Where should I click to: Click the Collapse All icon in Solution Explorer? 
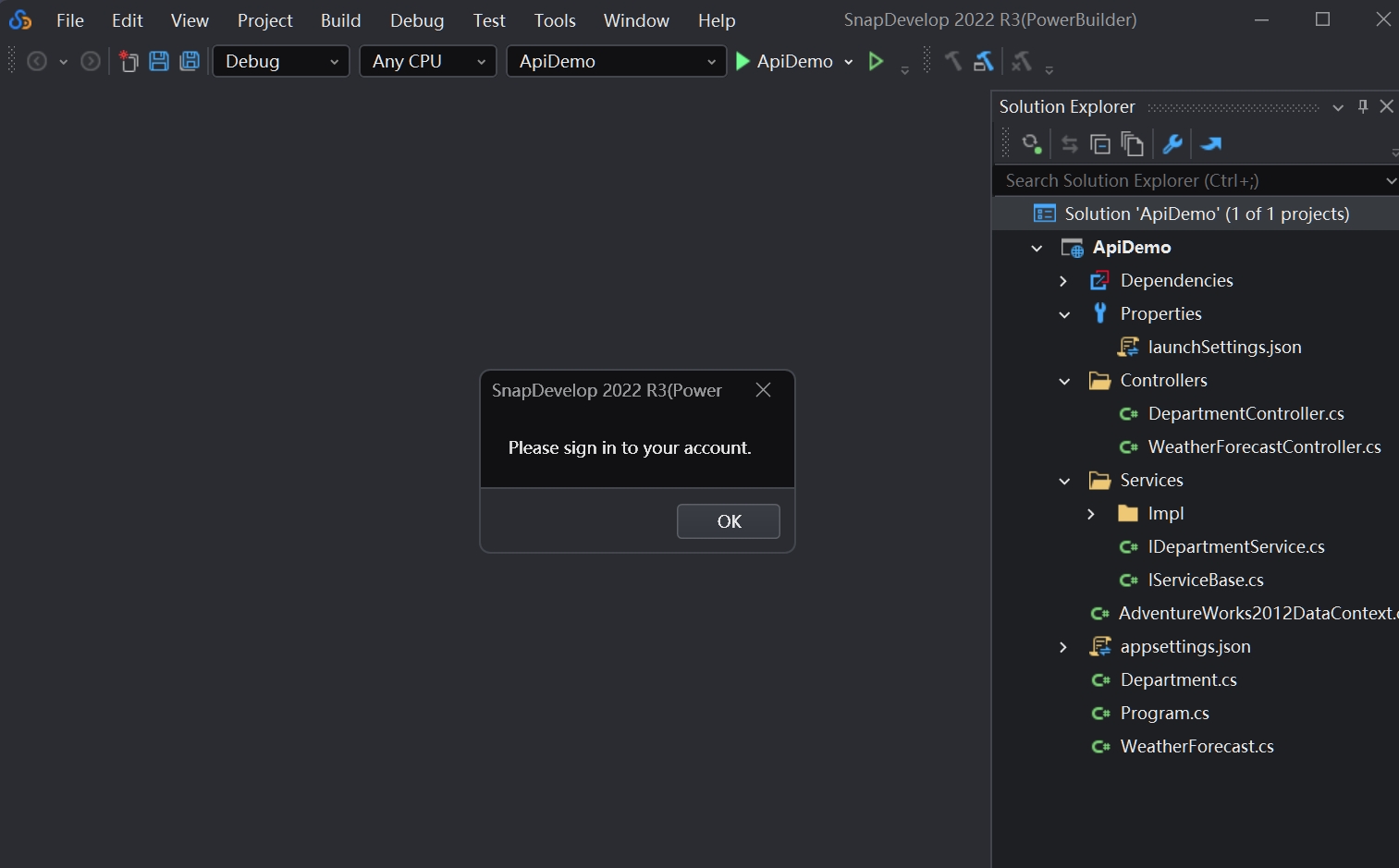1100,144
